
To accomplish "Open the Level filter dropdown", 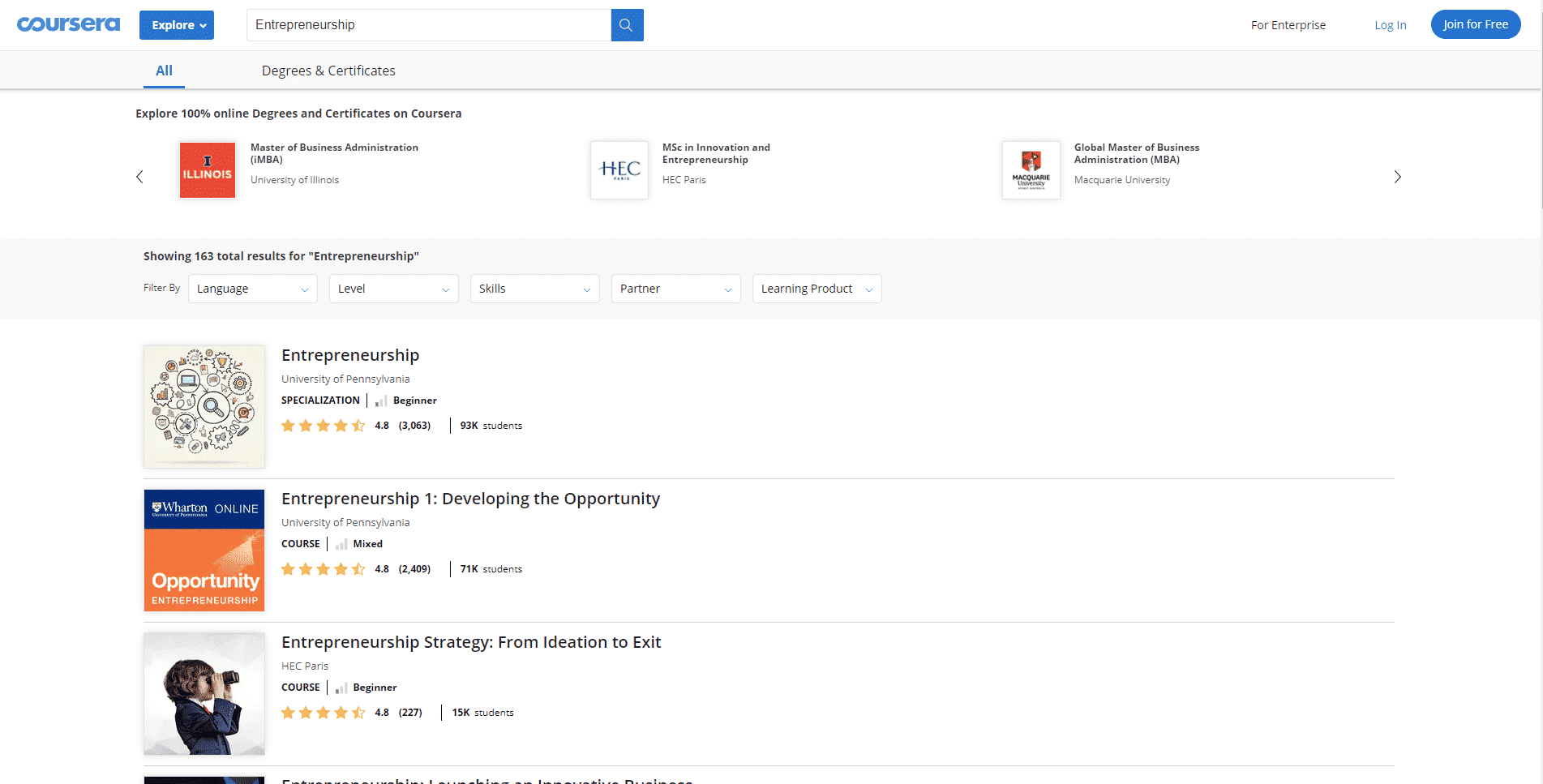I will point(394,289).
